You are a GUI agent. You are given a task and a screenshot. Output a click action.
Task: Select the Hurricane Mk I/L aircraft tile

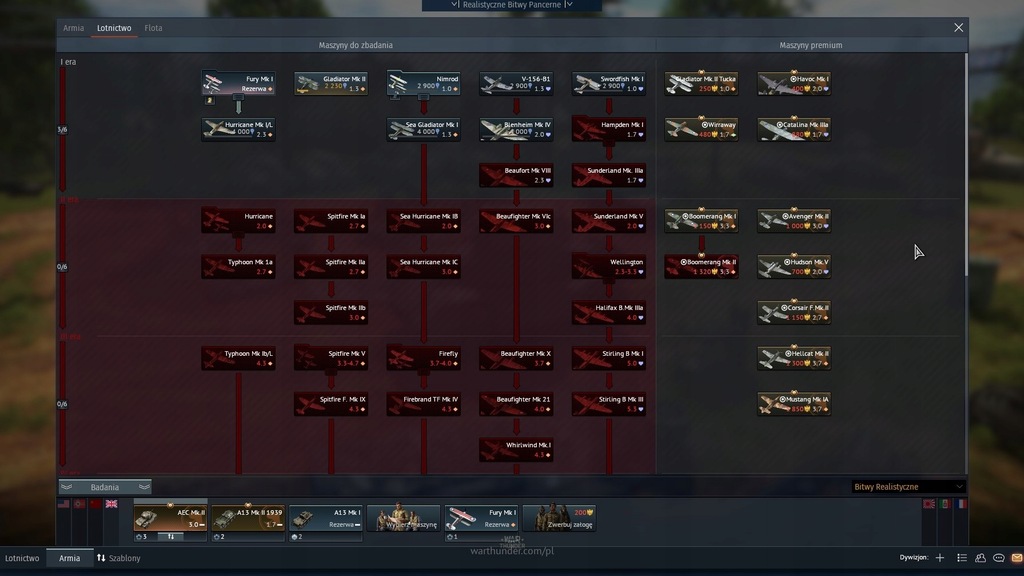[x=238, y=129]
